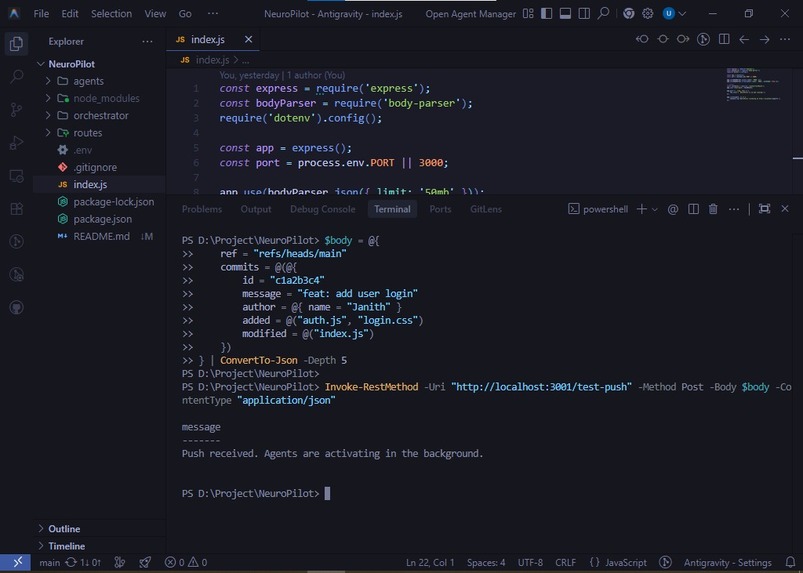Image resolution: width=803 pixels, height=573 pixels.
Task: Open Agent Manager
Action: point(471,14)
